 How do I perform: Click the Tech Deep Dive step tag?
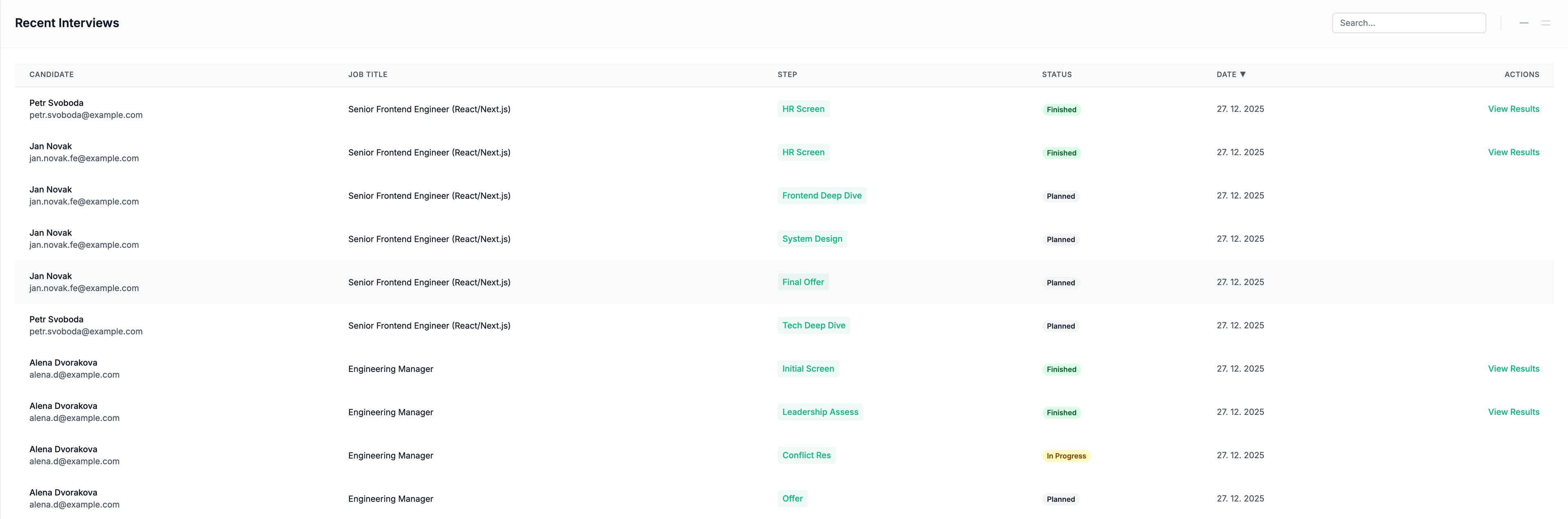point(813,325)
